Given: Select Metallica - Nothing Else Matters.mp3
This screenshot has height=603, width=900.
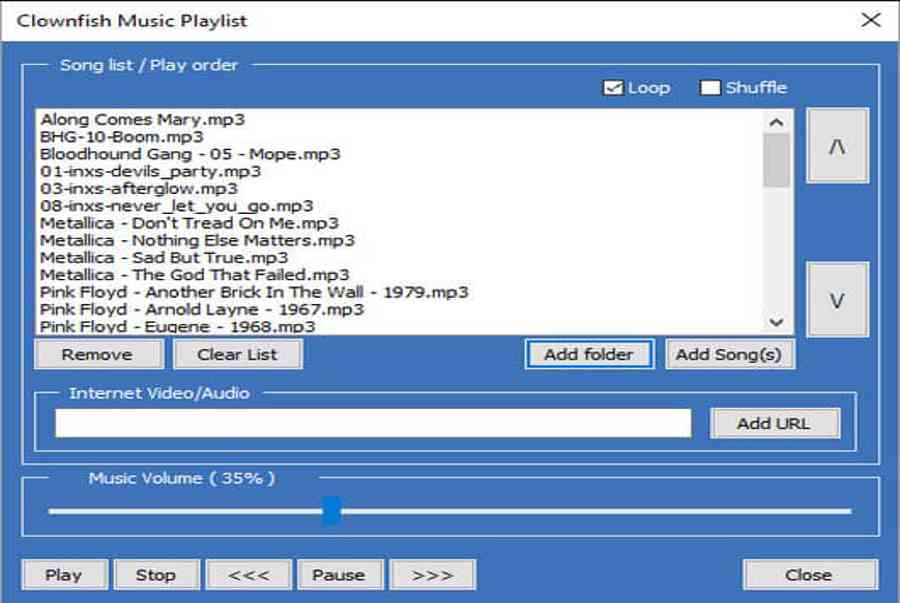Looking at the screenshot, I should click(x=197, y=240).
